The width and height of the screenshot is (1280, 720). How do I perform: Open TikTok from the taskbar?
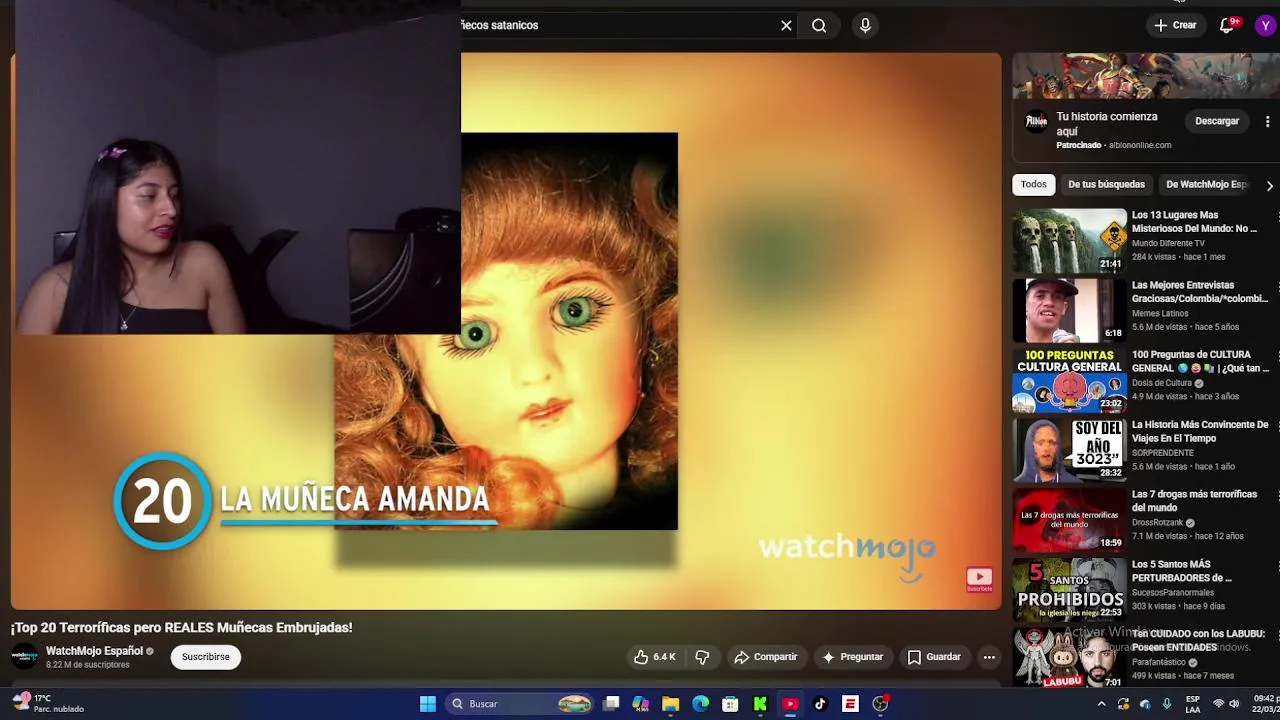tap(820, 704)
